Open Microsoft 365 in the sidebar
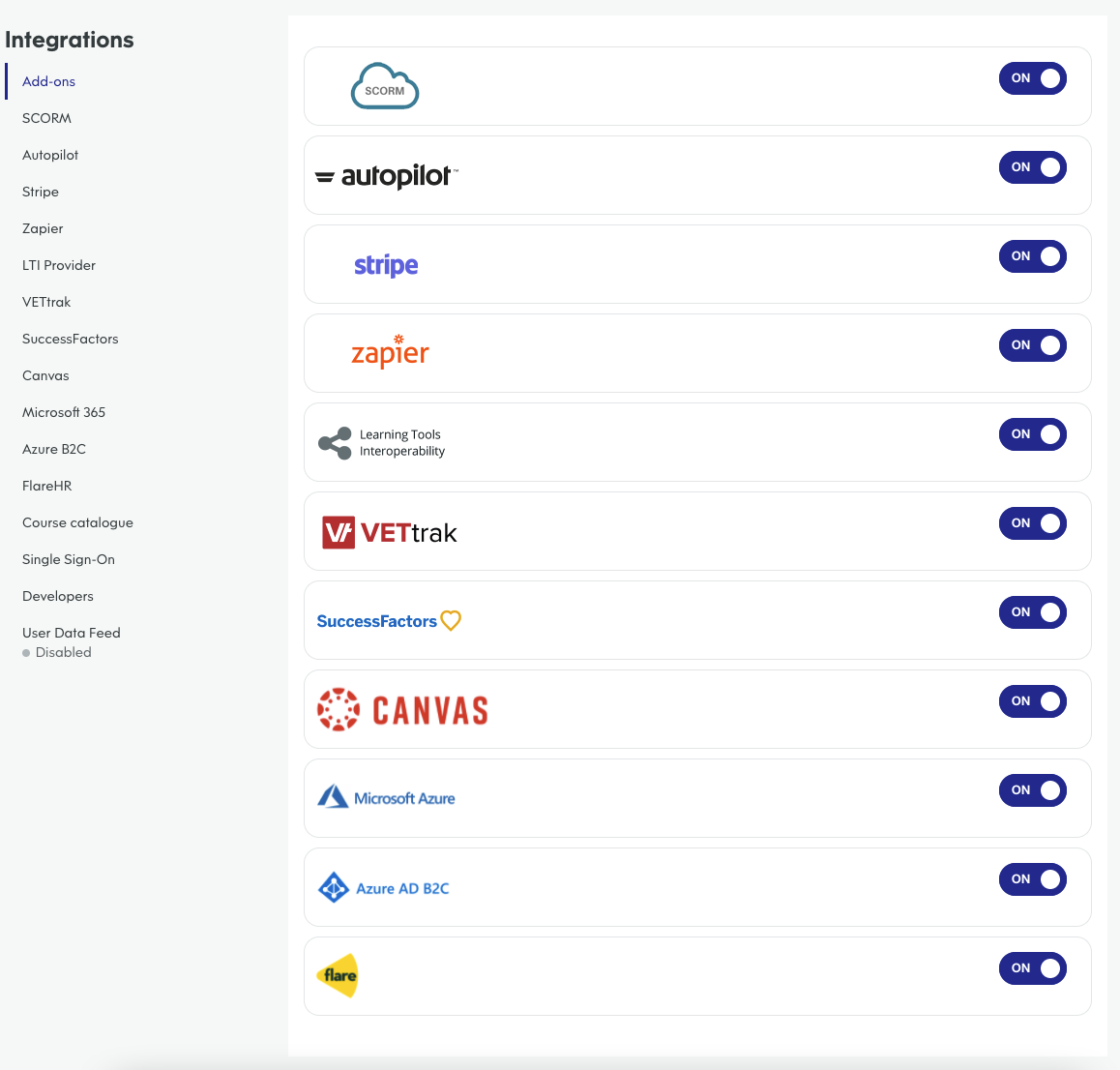 [x=64, y=412]
